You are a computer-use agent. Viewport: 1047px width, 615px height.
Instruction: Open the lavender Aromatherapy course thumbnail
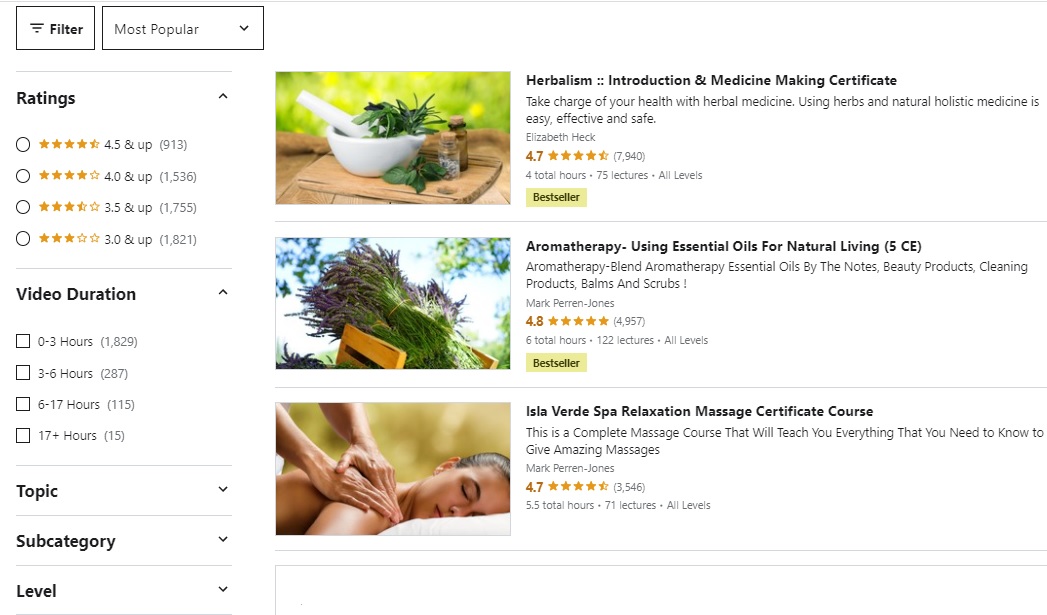[x=393, y=303]
